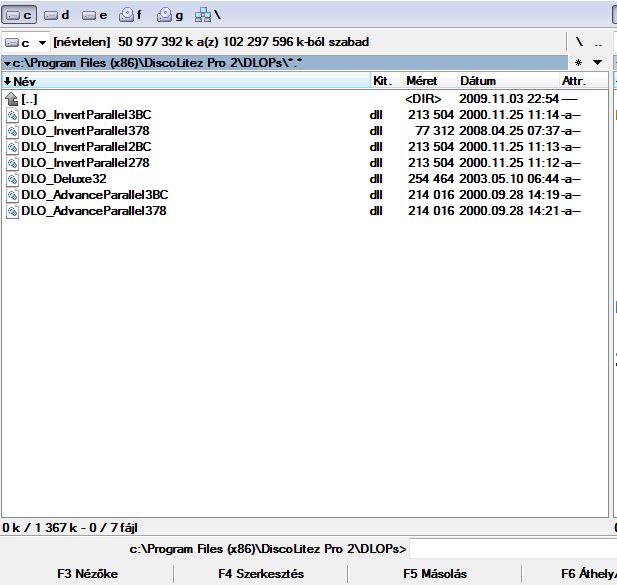Go to parent directory dots button
This screenshot has width=617, height=585.
coord(598,42)
